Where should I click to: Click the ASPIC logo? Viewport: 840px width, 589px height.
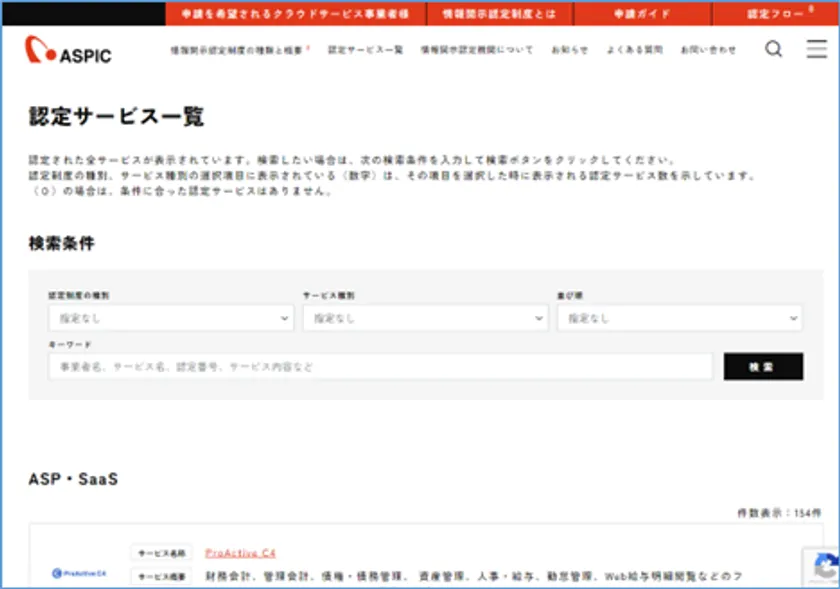click(x=68, y=50)
